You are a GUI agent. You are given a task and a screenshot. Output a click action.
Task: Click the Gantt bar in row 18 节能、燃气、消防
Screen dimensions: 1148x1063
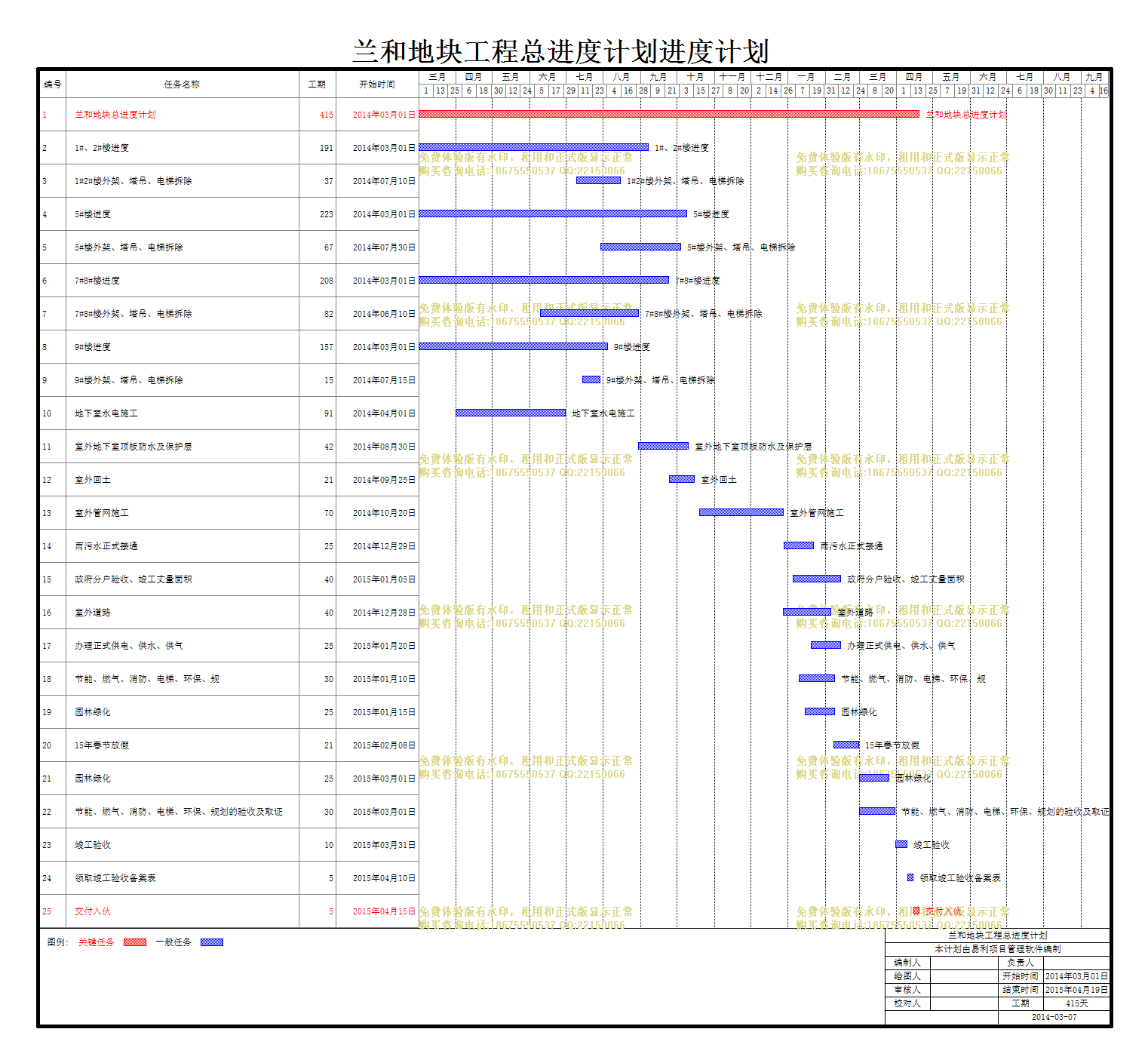pyautogui.click(x=817, y=678)
